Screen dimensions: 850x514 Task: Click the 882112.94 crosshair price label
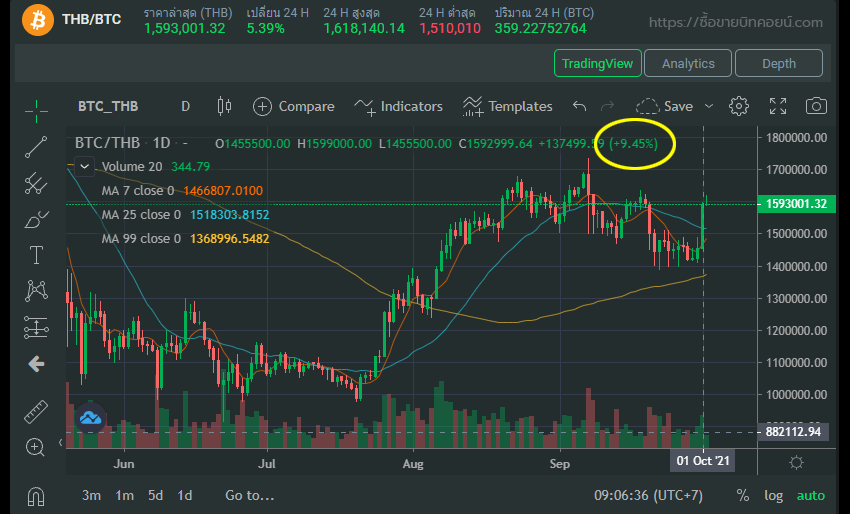point(793,432)
